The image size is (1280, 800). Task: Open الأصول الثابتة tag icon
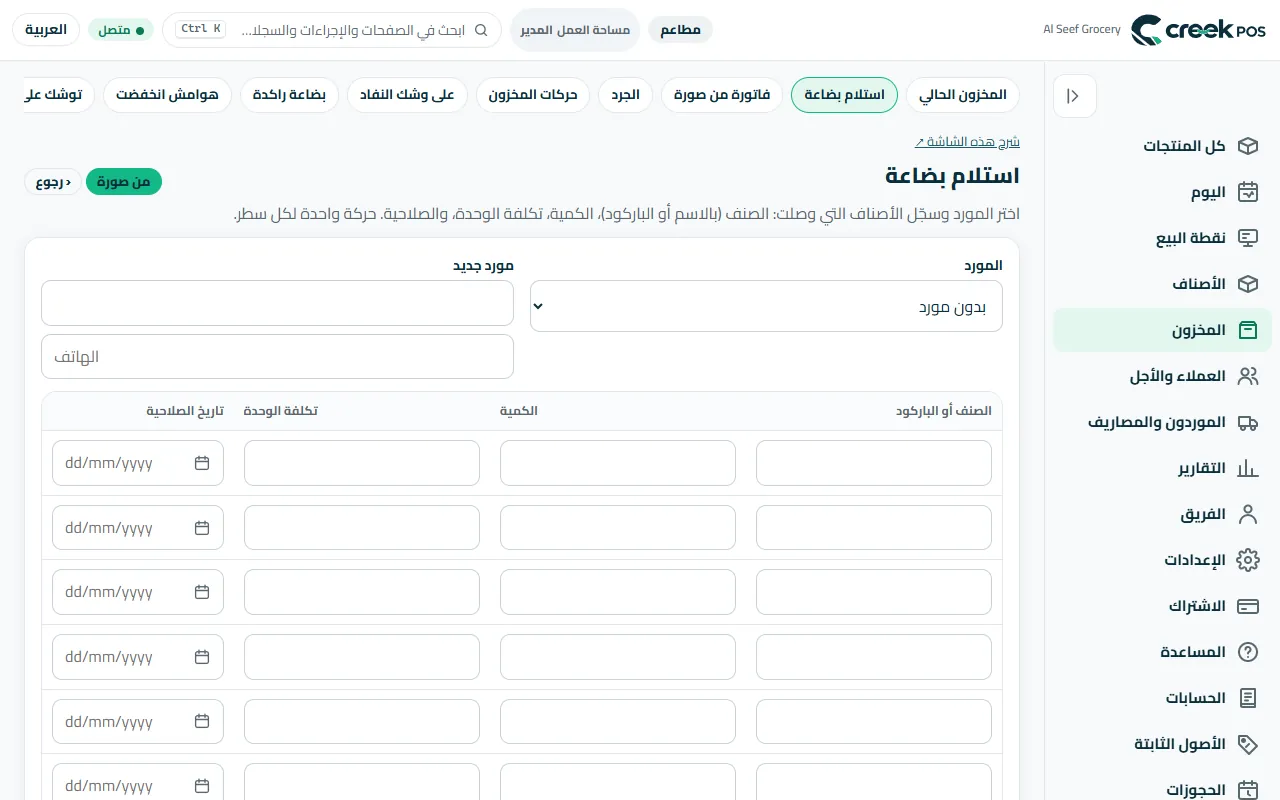1247,744
